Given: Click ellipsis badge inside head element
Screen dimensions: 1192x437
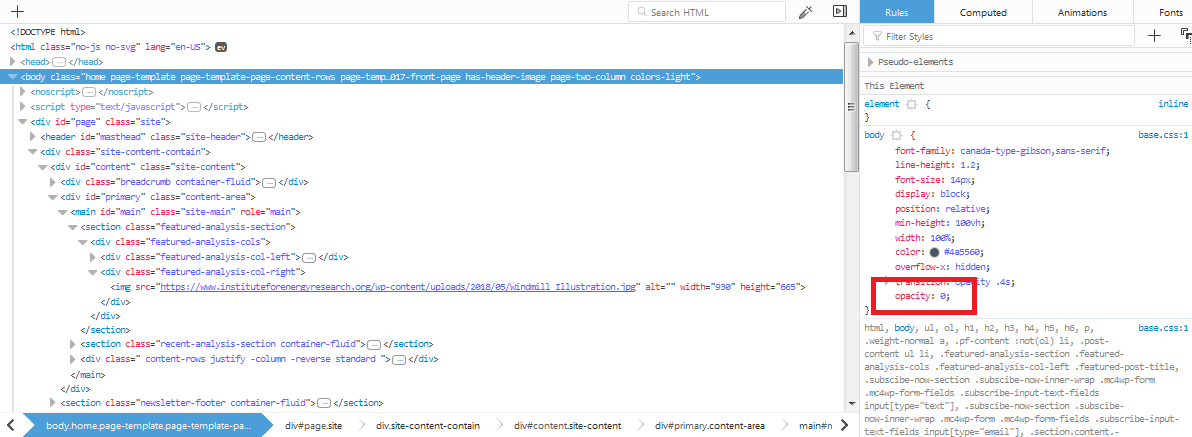Looking at the screenshot, I should pos(59,62).
